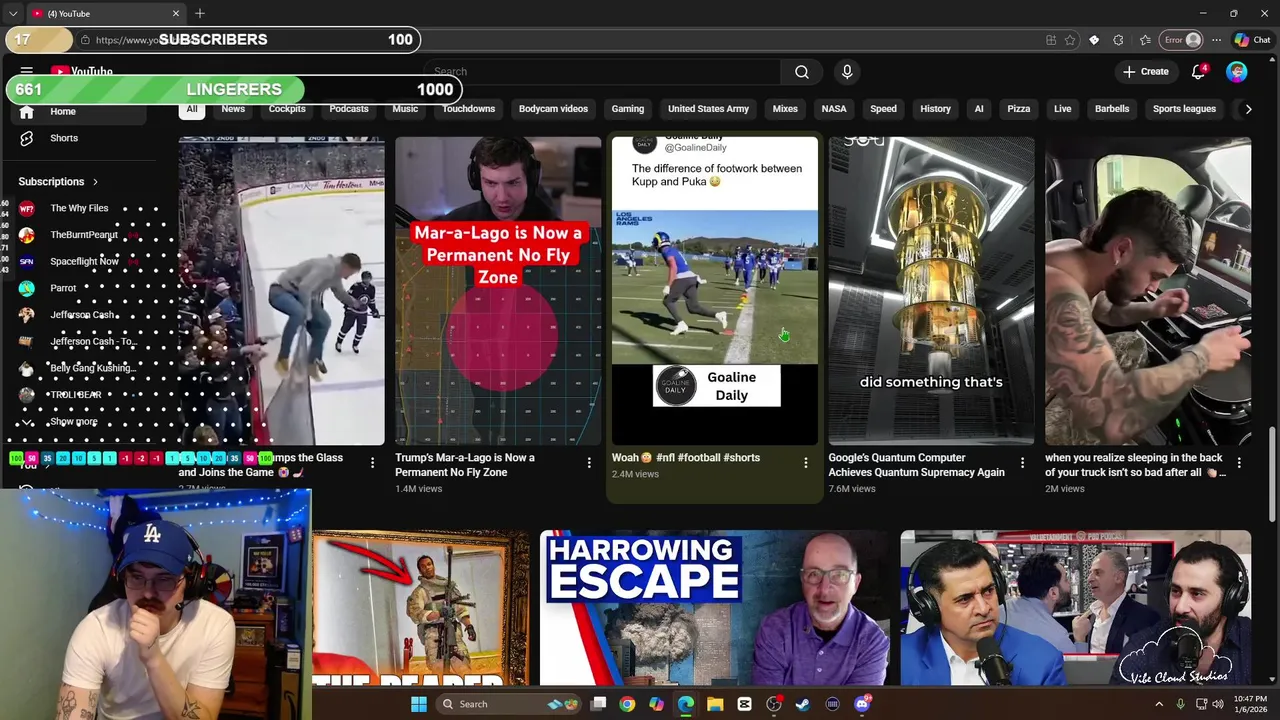Open CapCut from the taskbar

click(744, 704)
